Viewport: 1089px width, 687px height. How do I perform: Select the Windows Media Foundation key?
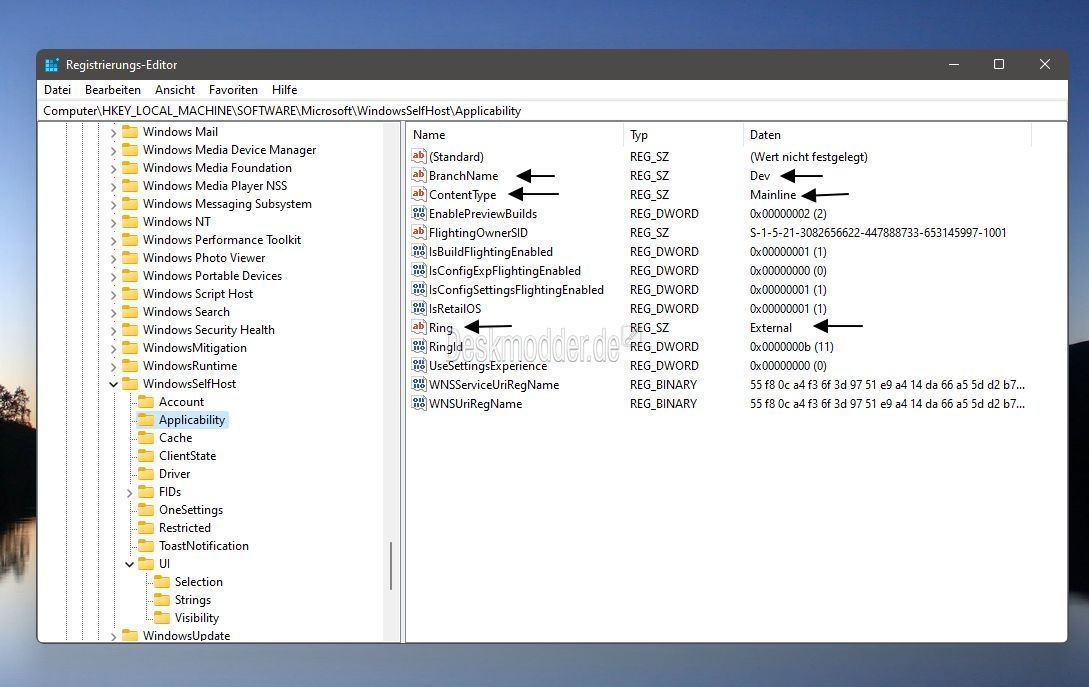217,167
